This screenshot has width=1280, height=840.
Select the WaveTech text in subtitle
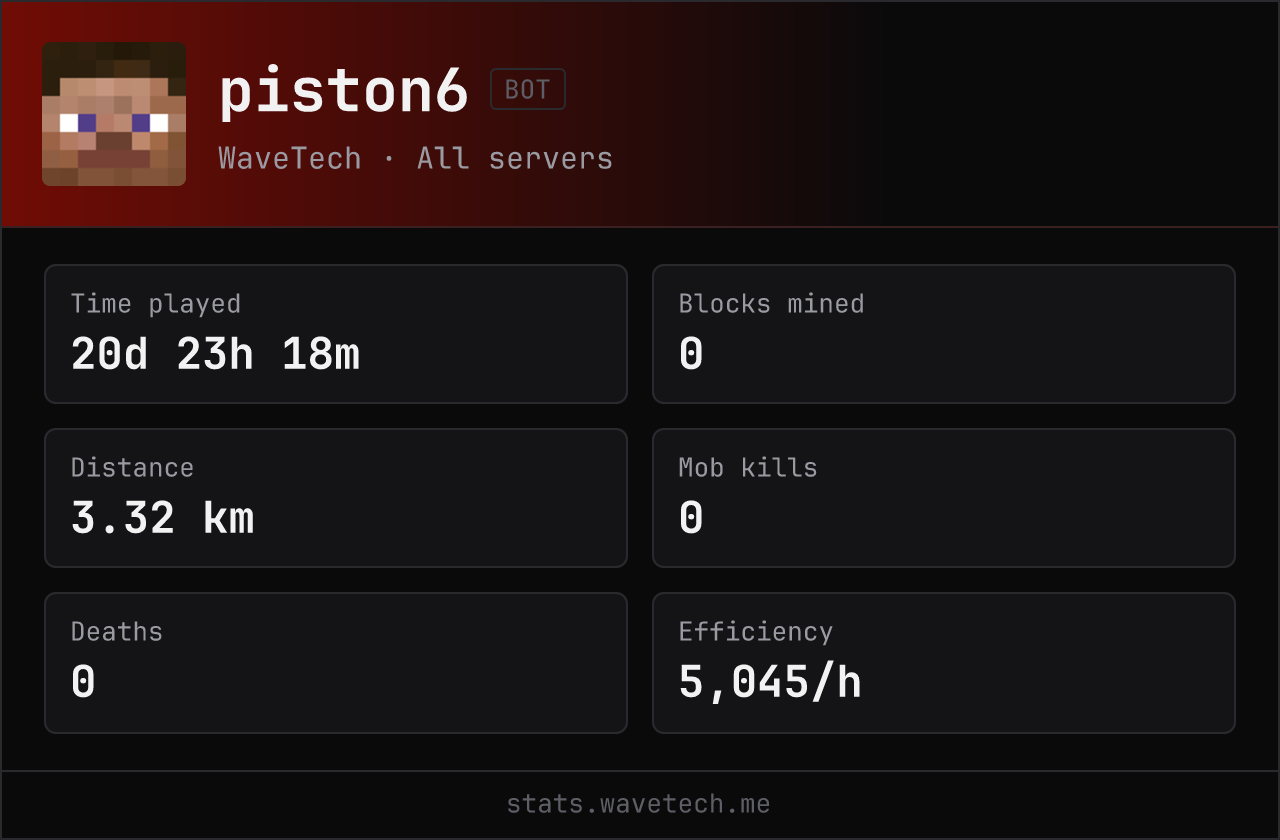coord(290,158)
